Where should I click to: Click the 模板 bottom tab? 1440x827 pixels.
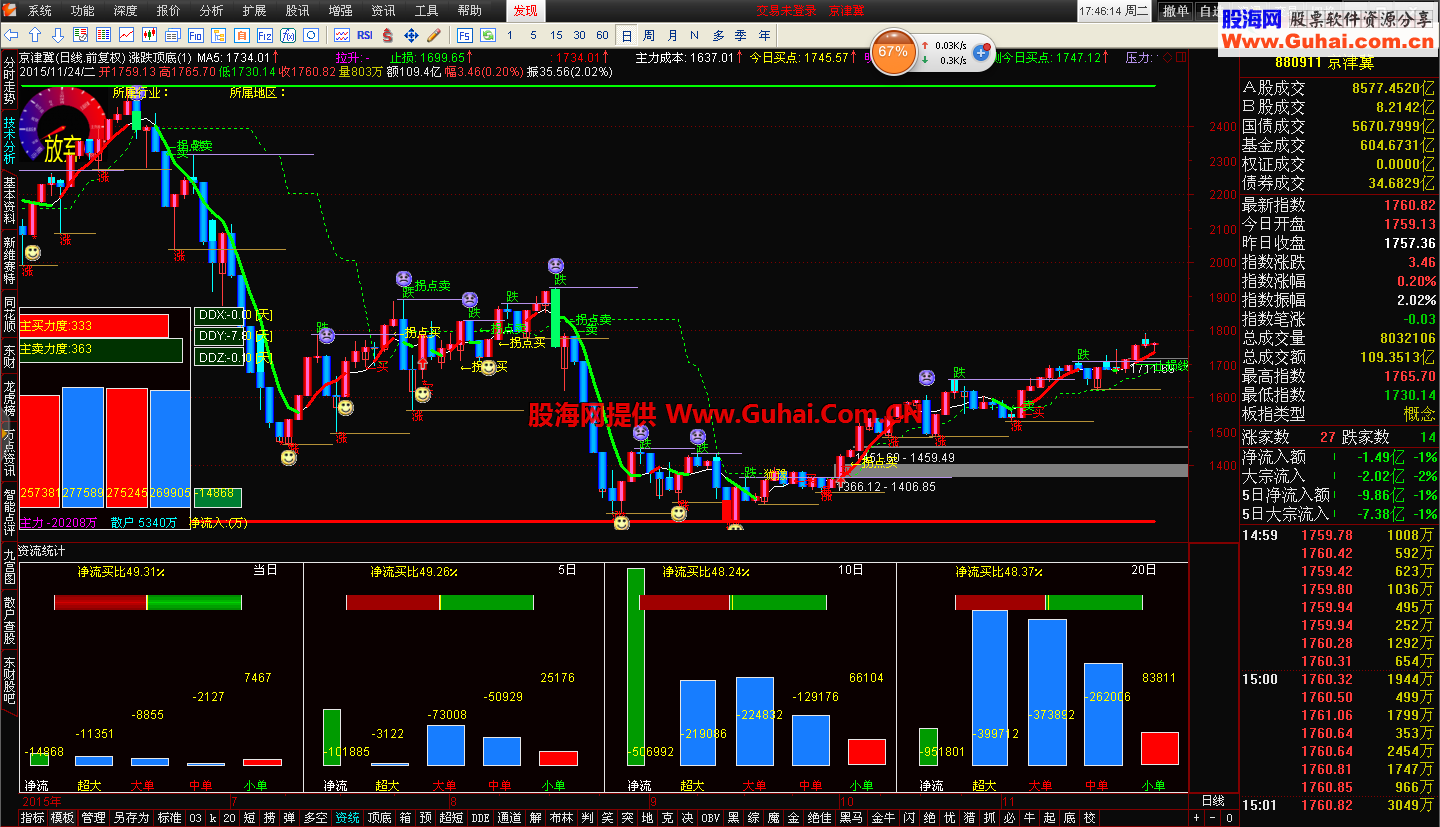(62, 818)
